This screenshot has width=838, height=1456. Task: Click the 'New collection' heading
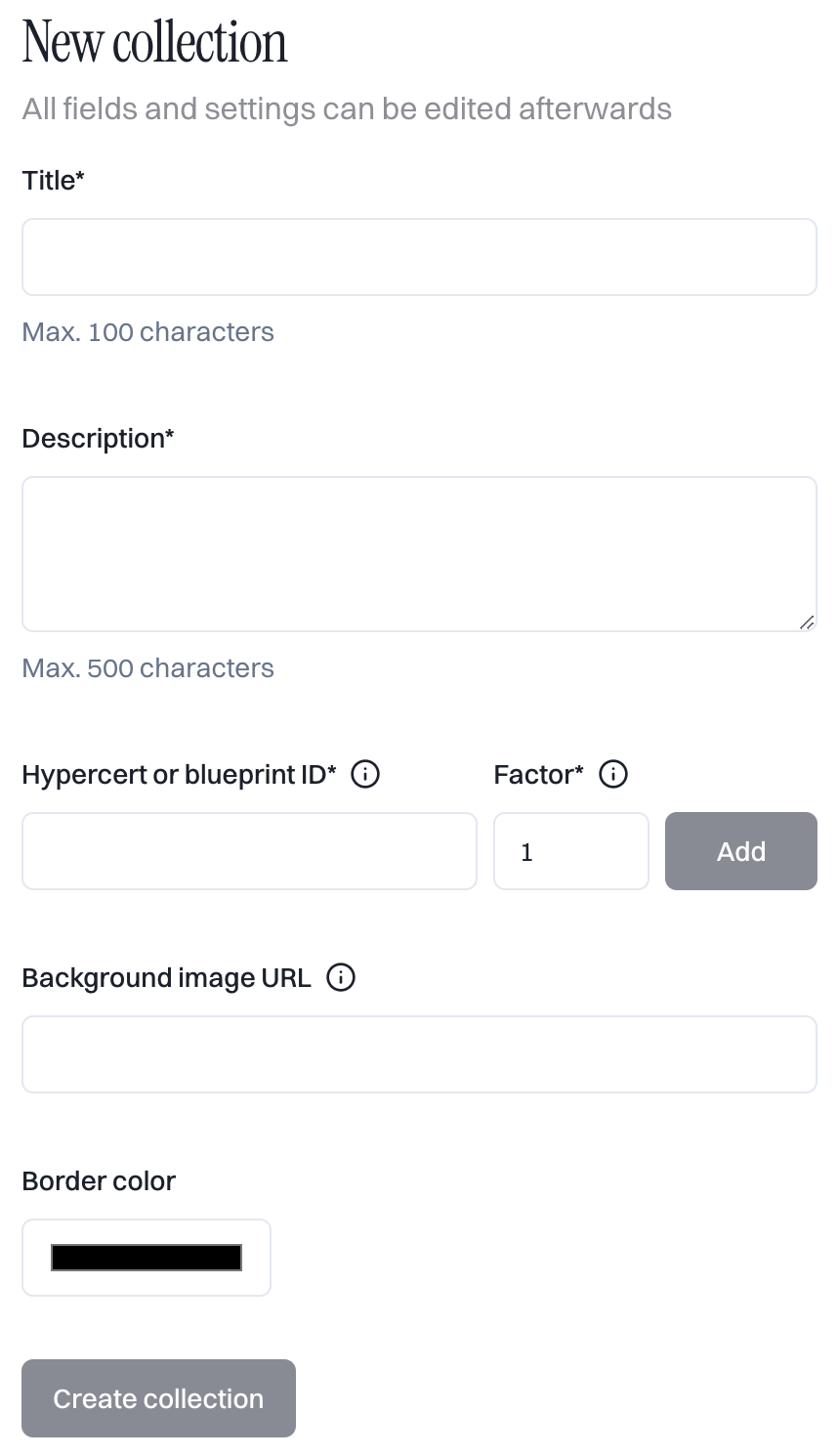point(154,43)
